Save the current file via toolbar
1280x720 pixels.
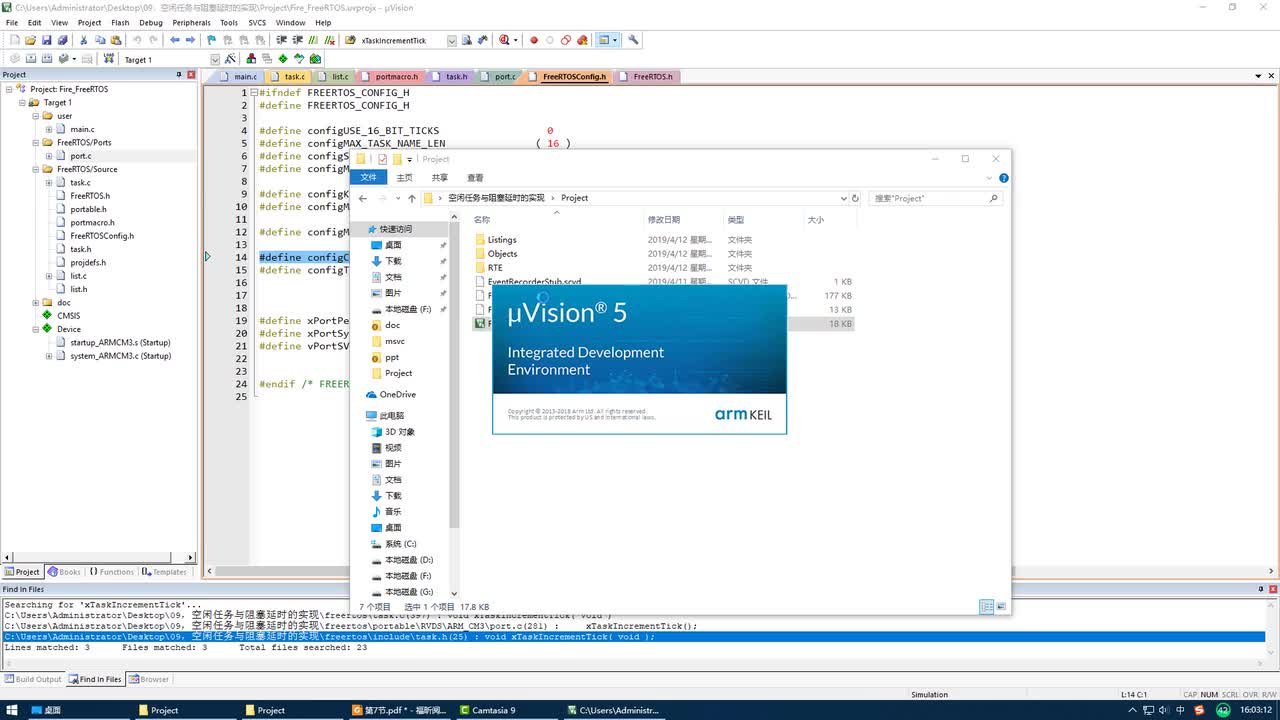[x=46, y=40]
